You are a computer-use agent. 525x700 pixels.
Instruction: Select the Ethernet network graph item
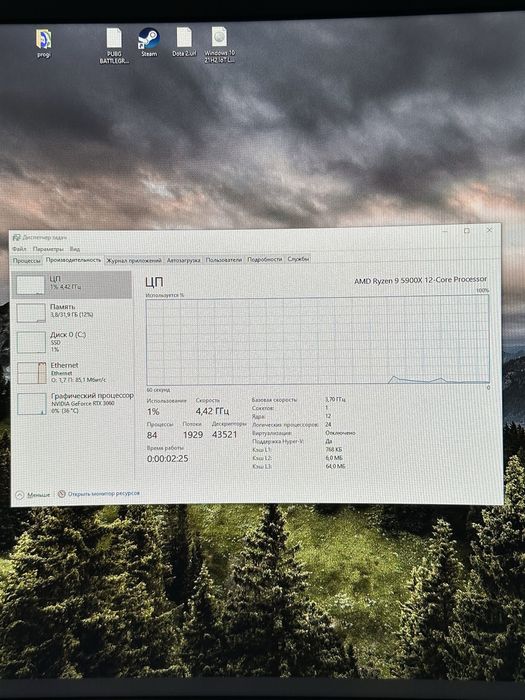(x=71, y=372)
